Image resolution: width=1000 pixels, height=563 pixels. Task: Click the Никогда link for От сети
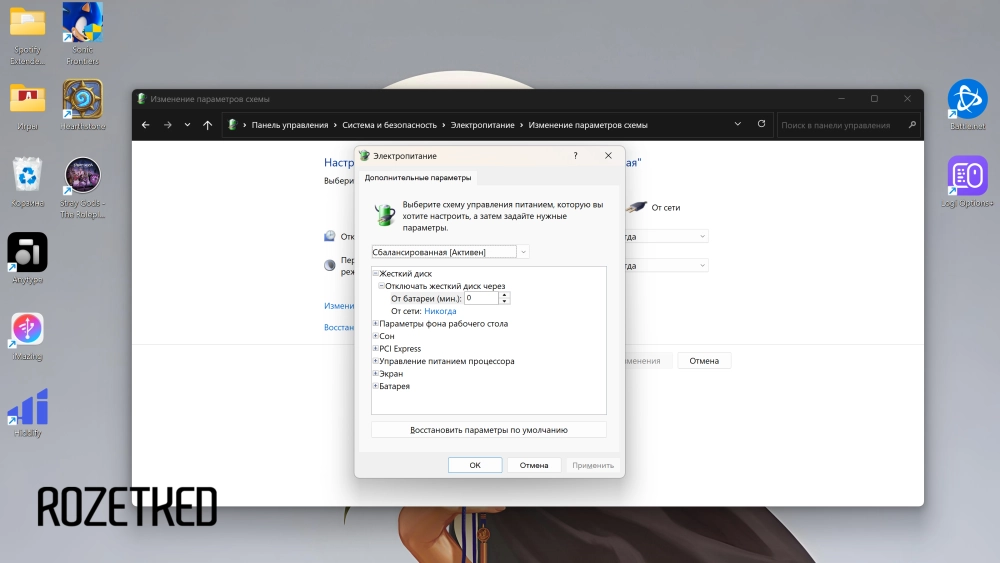pyautogui.click(x=440, y=311)
